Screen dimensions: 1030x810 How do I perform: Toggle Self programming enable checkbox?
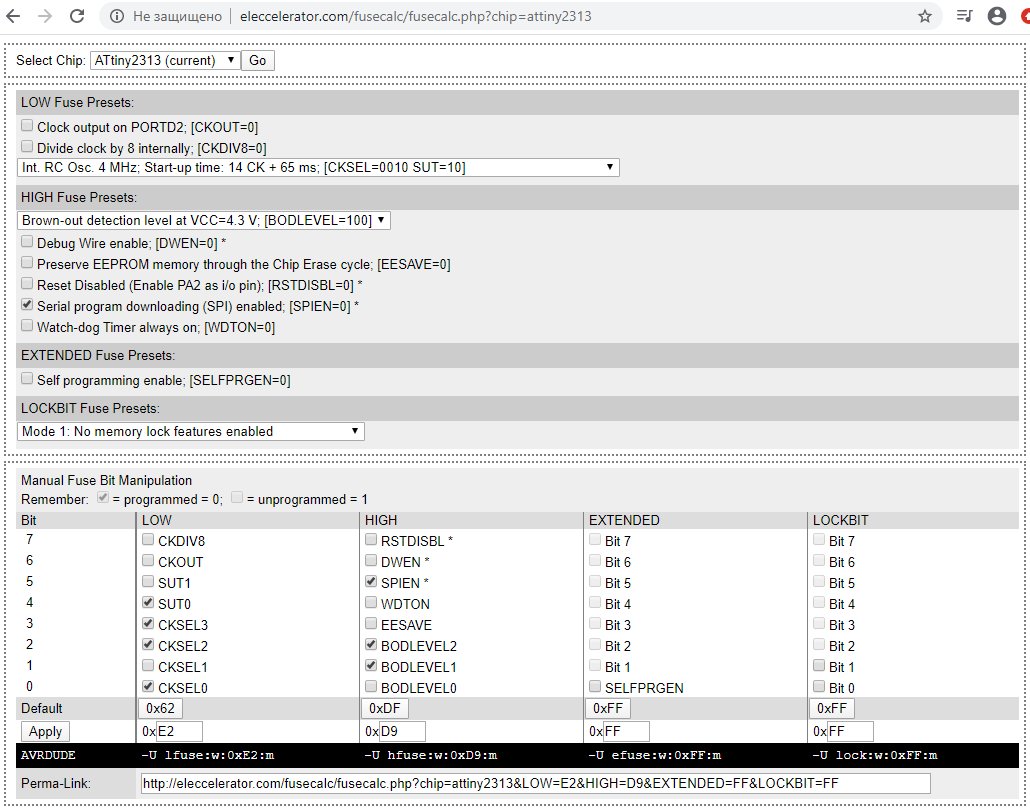pos(27,378)
